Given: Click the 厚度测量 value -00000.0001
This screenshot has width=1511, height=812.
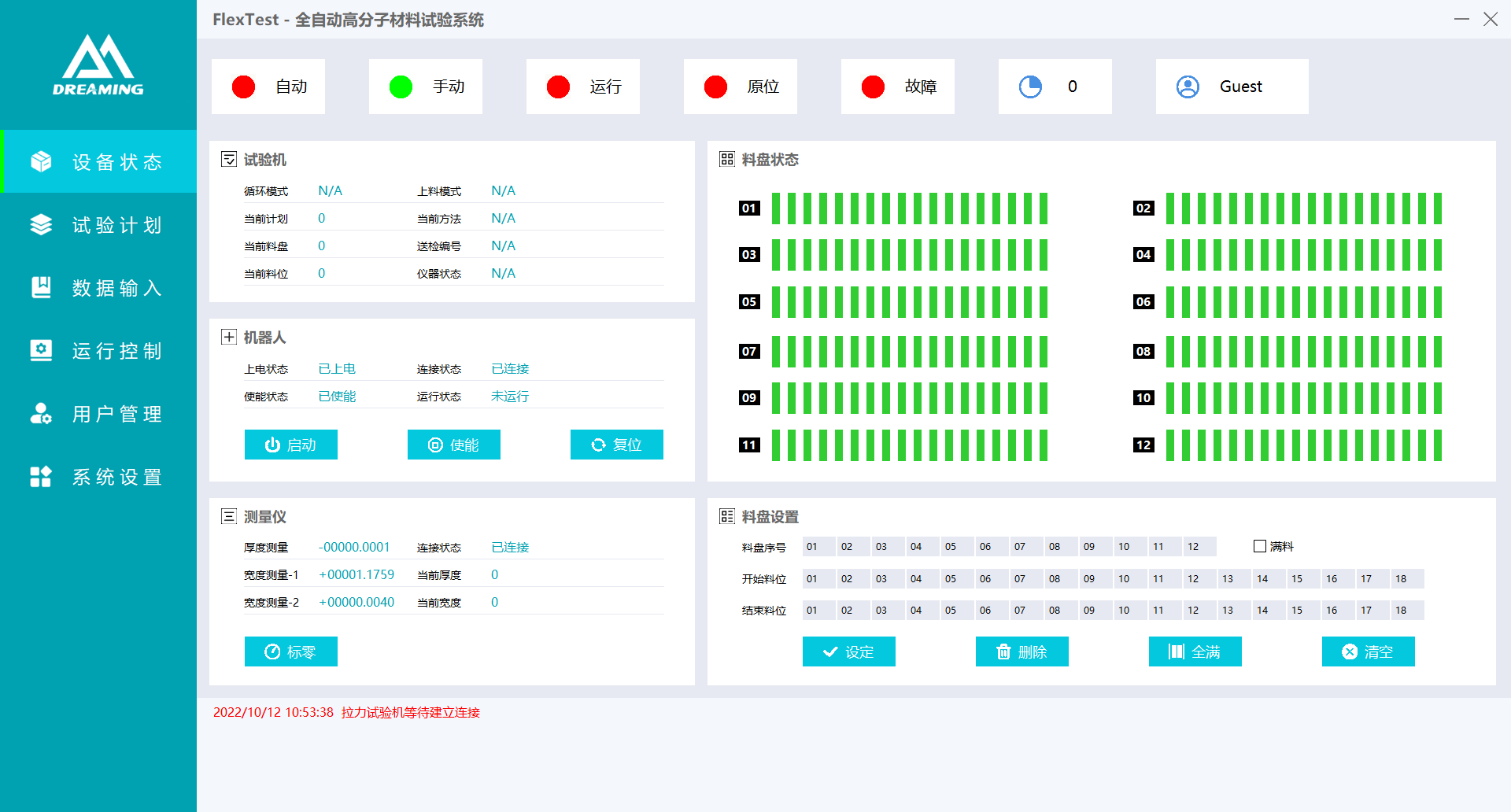Looking at the screenshot, I should tap(354, 547).
